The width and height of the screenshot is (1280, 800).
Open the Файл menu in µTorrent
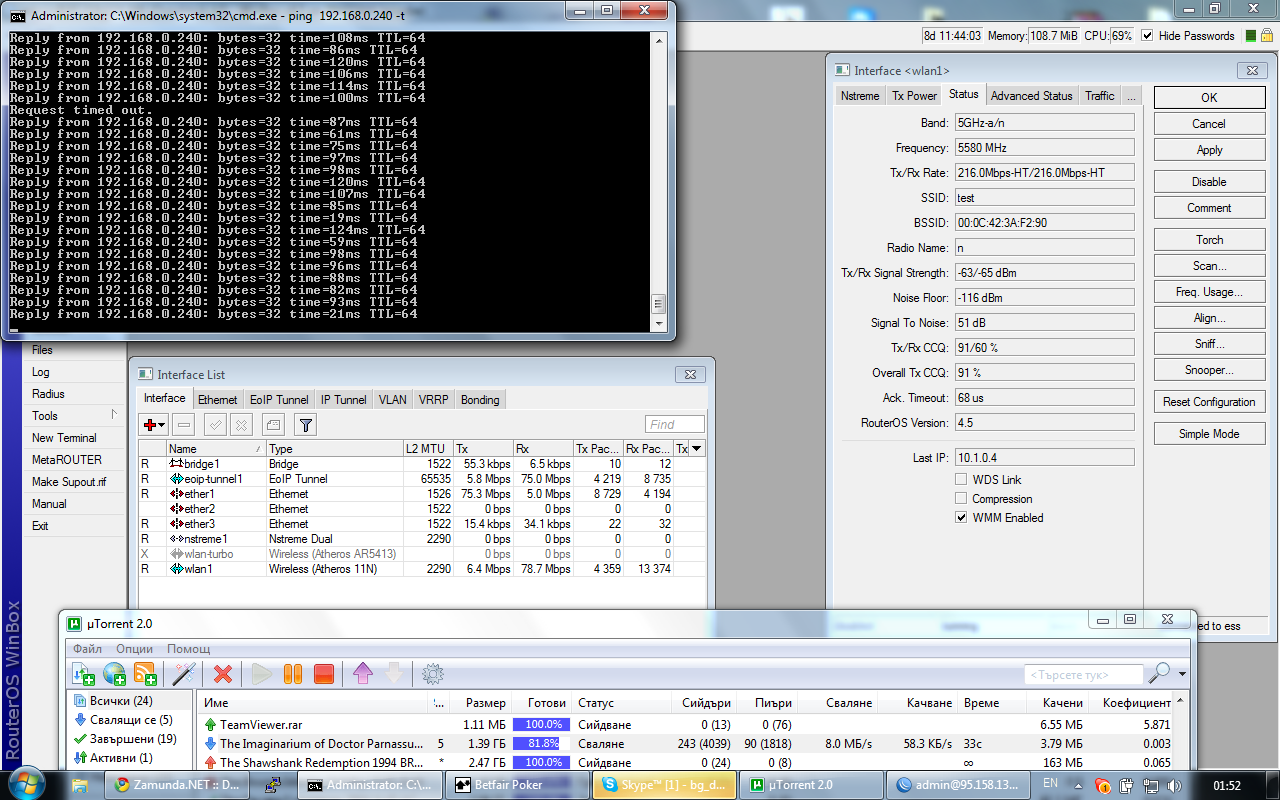point(88,649)
